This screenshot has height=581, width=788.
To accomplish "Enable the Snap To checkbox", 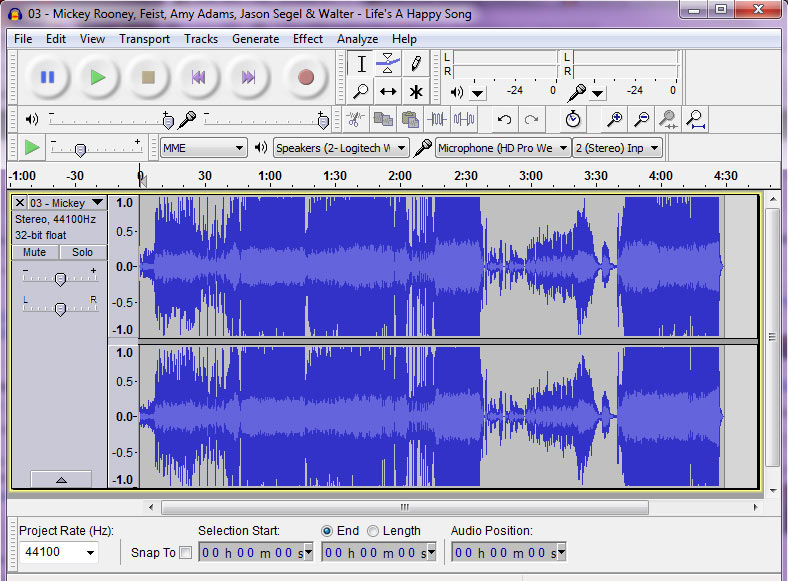I will click(x=185, y=553).
